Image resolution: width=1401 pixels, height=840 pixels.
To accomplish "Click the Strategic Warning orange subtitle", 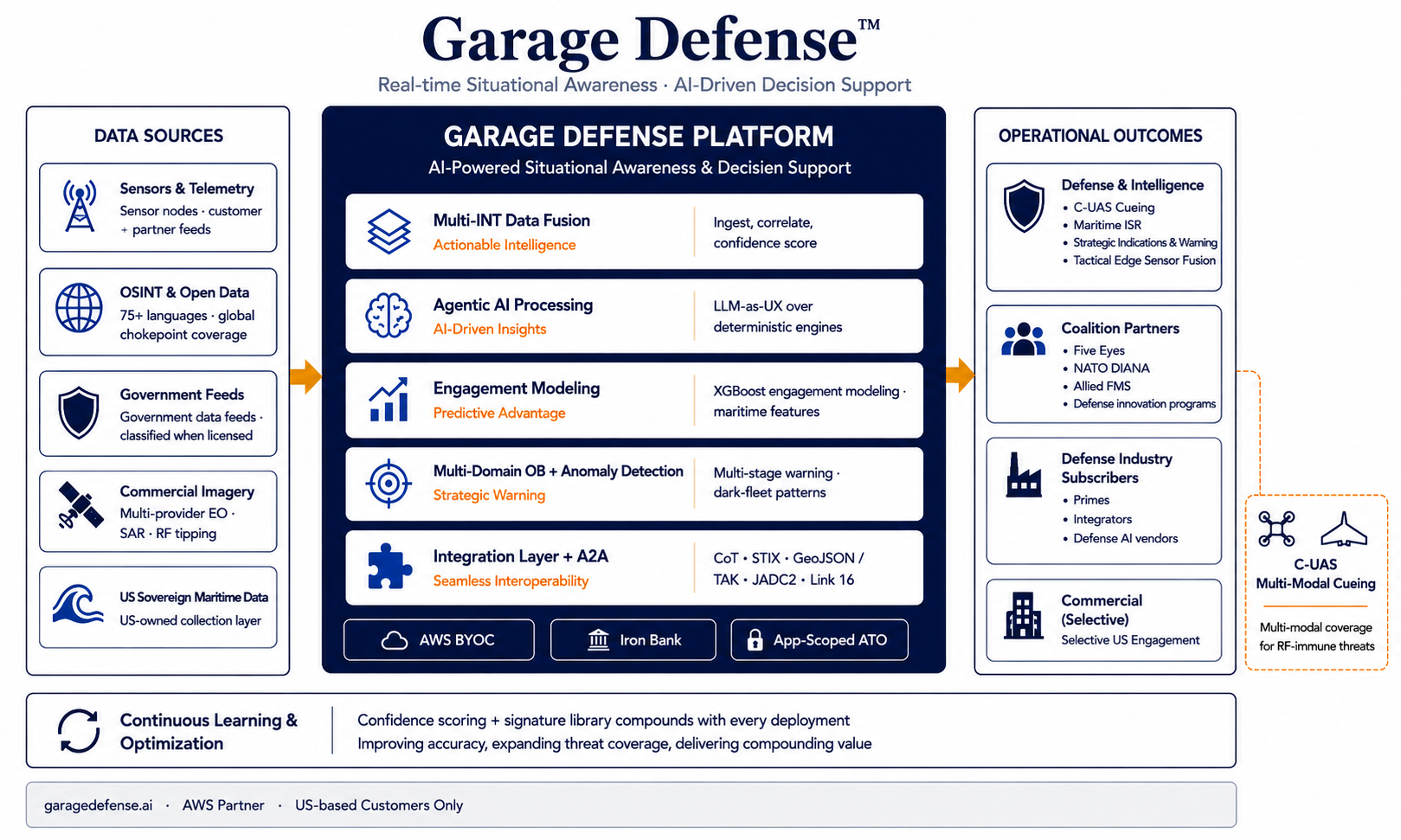I will pos(489,495).
